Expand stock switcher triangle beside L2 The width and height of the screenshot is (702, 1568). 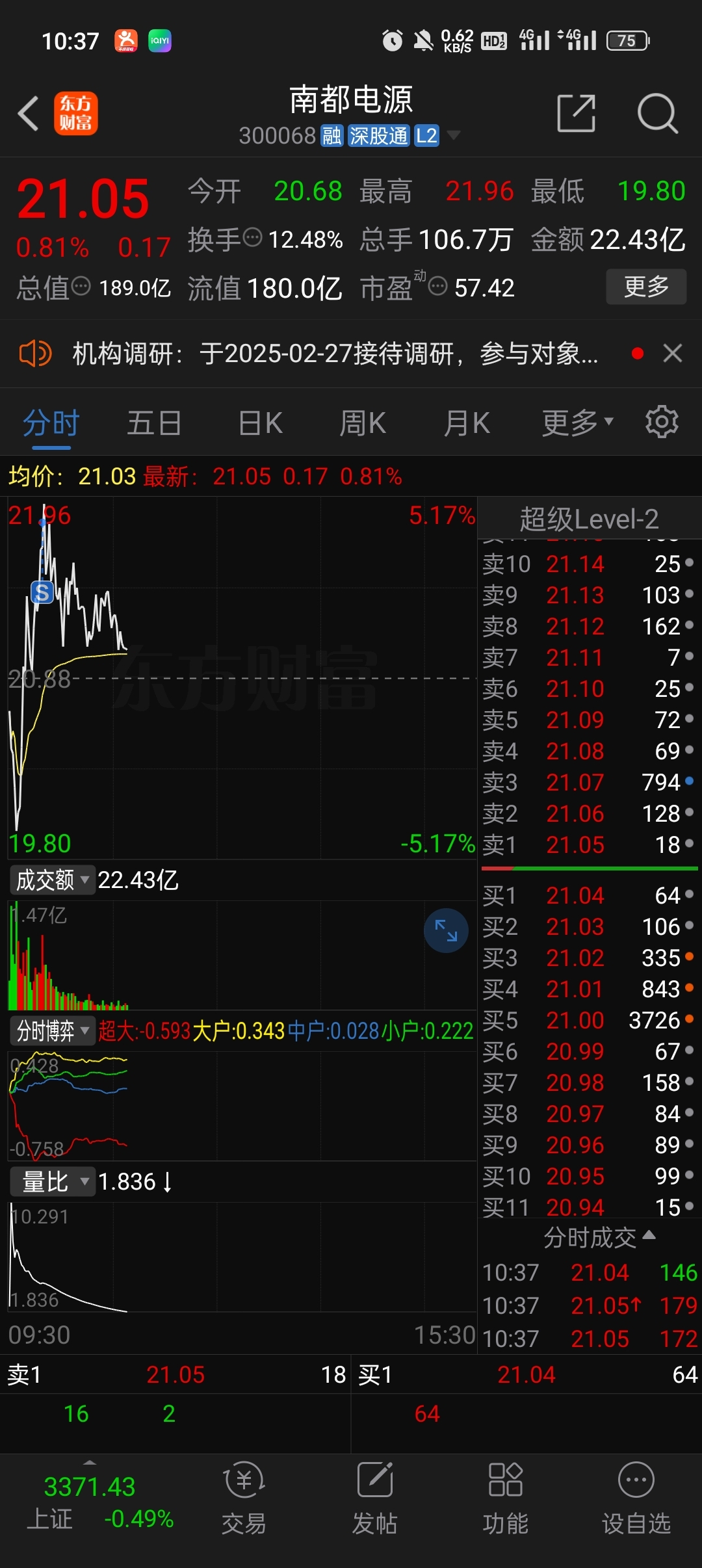coord(454,135)
